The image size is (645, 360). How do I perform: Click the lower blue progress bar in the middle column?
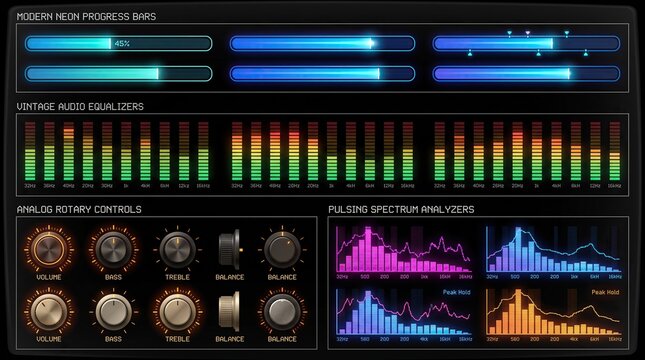pos(322,74)
